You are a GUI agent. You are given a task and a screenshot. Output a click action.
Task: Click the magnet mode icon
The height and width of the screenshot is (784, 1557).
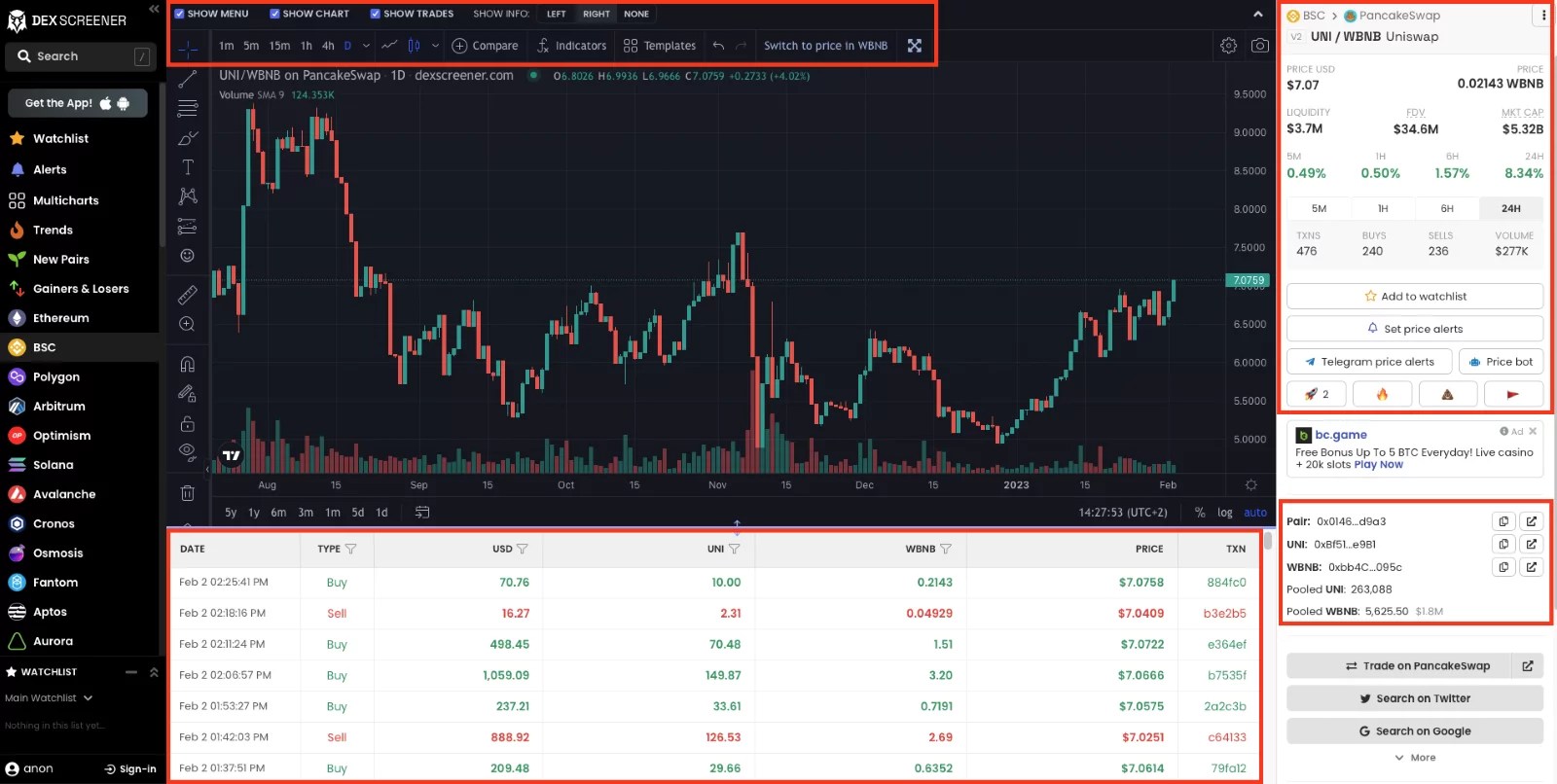tap(188, 364)
